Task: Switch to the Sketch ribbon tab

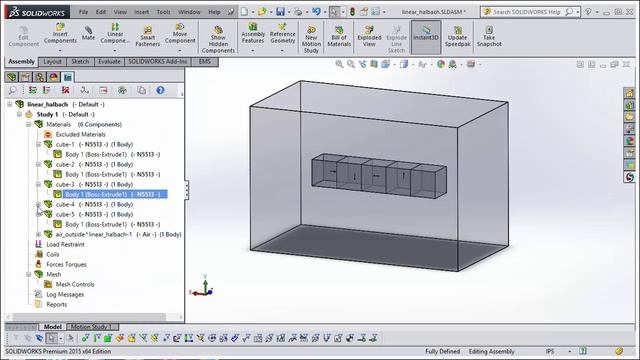Action: 80,62
